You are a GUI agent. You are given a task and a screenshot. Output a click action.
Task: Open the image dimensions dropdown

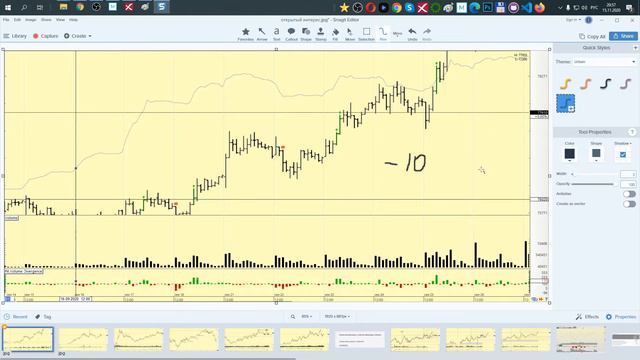tap(337, 316)
